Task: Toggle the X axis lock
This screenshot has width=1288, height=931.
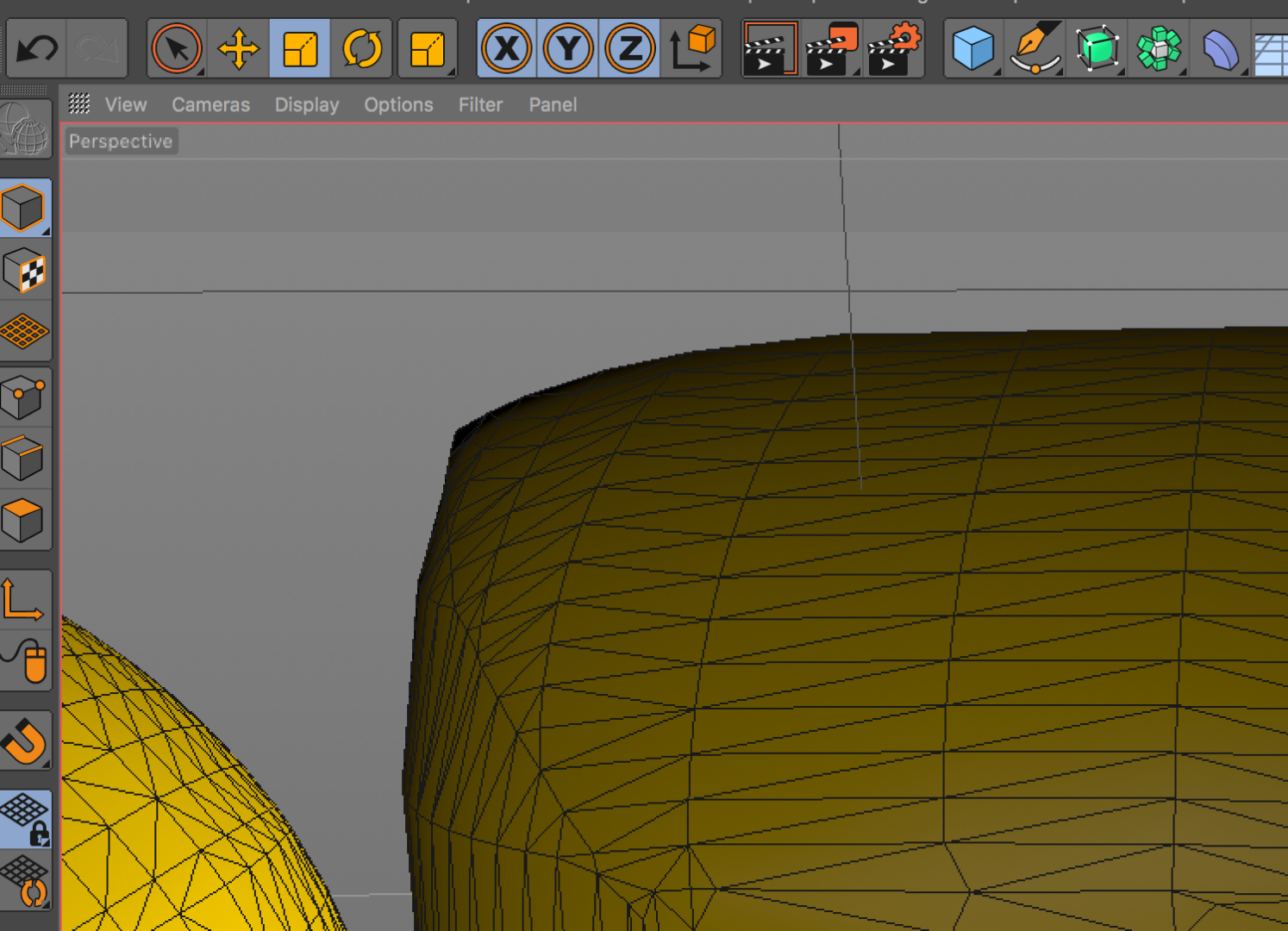Action: [x=507, y=48]
